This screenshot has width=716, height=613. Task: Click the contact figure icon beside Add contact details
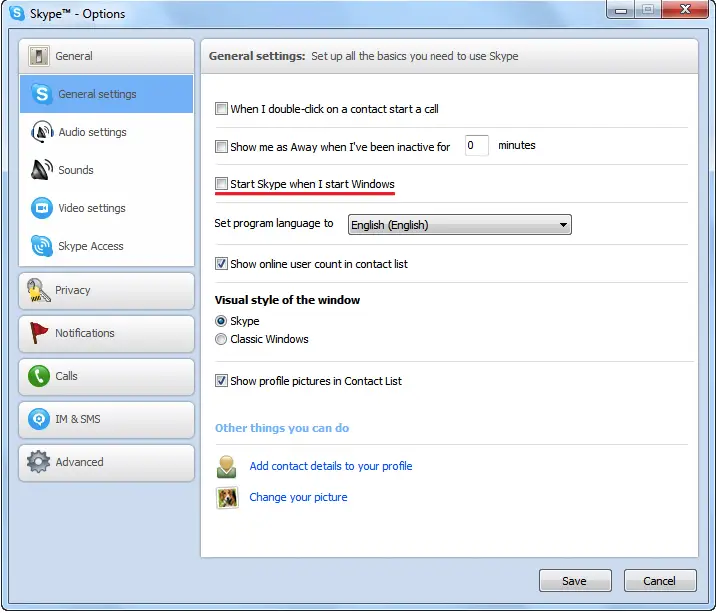[x=226, y=466]
